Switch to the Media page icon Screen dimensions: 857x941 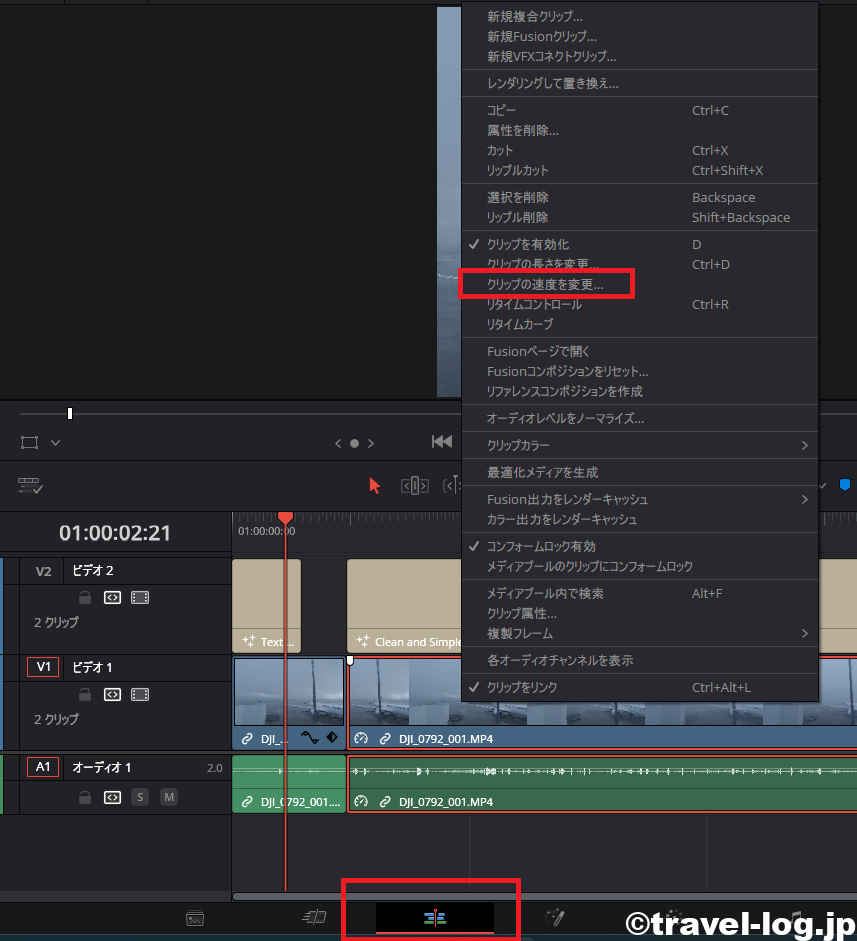coord(195,918)
